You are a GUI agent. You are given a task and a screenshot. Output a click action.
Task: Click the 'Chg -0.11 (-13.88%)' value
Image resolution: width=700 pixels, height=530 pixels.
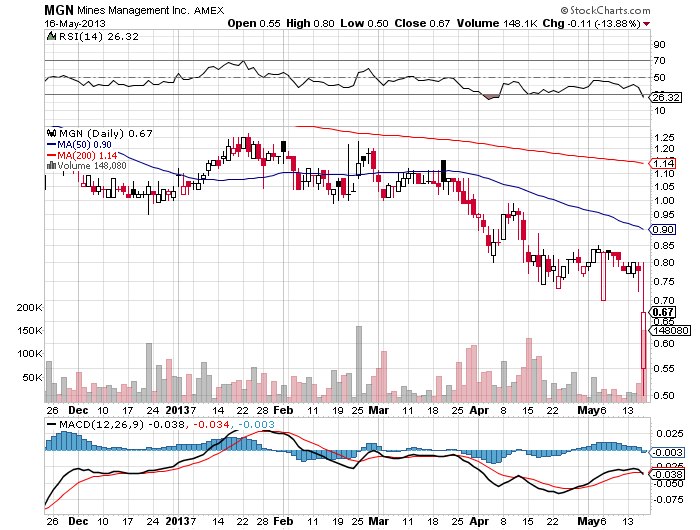click(592, 23)
